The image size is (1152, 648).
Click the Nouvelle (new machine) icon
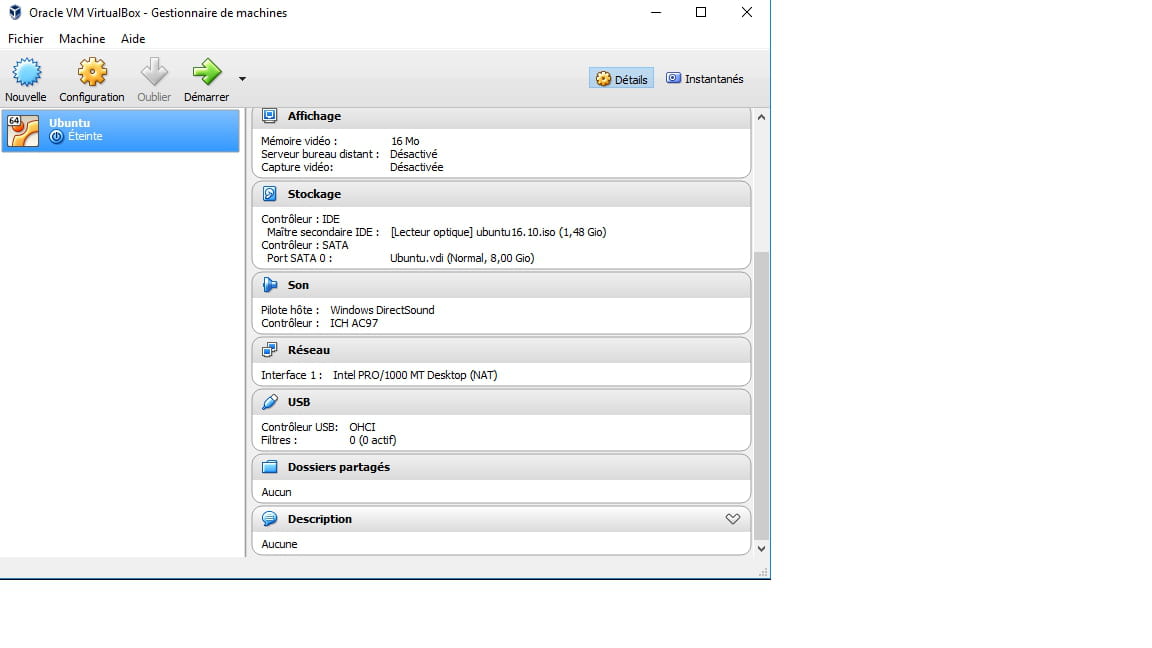26,72
